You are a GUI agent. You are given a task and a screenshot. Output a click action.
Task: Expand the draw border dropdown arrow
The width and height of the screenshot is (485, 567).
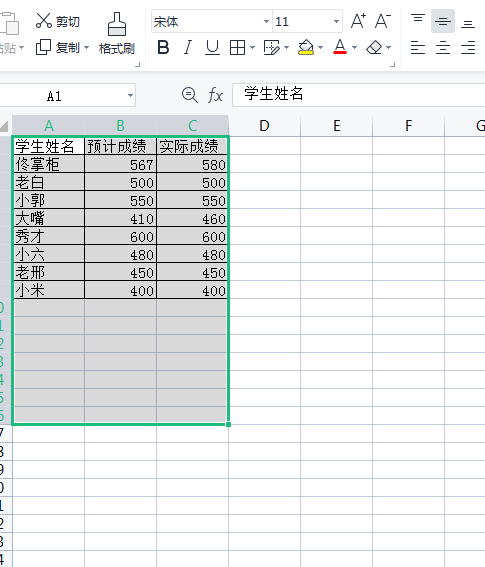tap(286, 47)
